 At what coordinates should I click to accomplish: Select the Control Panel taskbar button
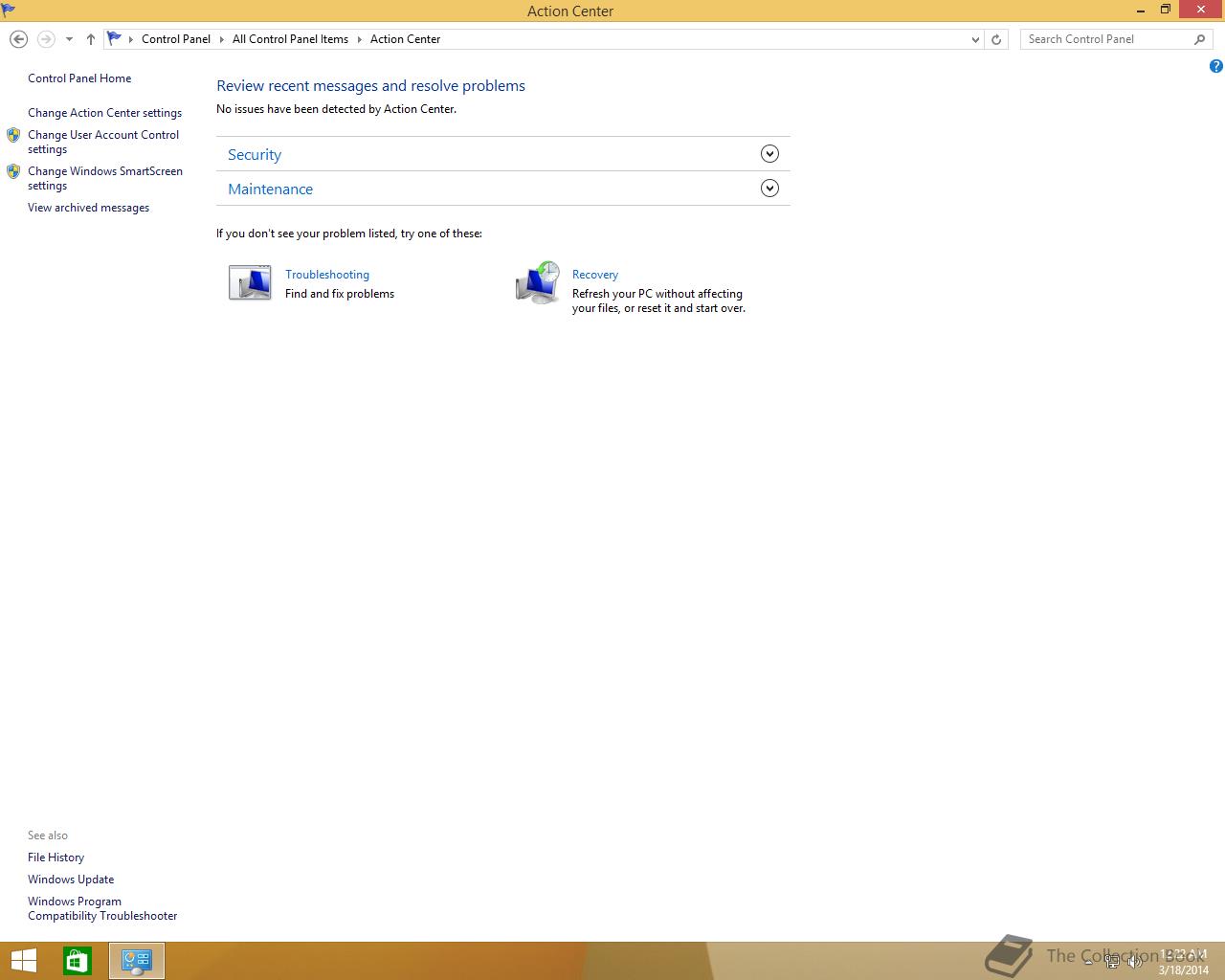click(137, 961)
